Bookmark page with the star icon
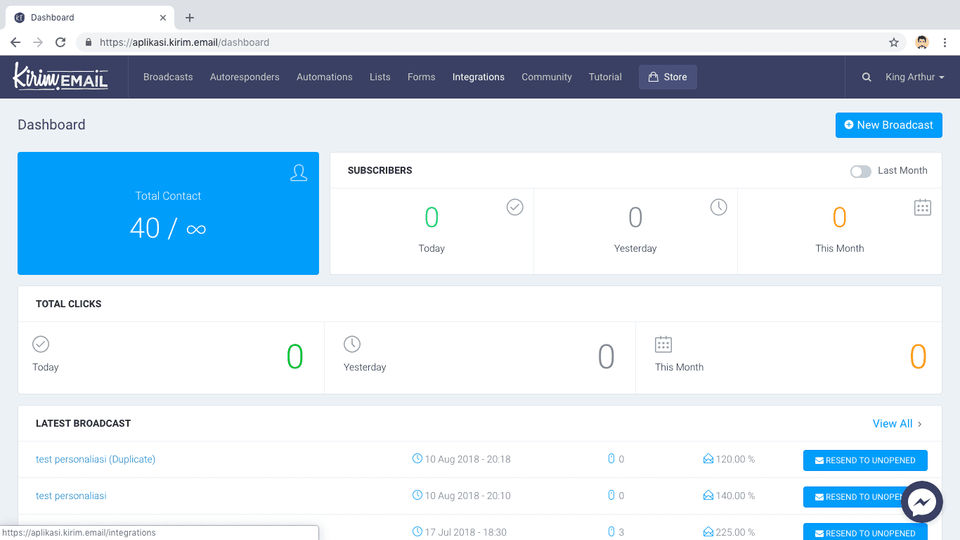 (894, 42)
